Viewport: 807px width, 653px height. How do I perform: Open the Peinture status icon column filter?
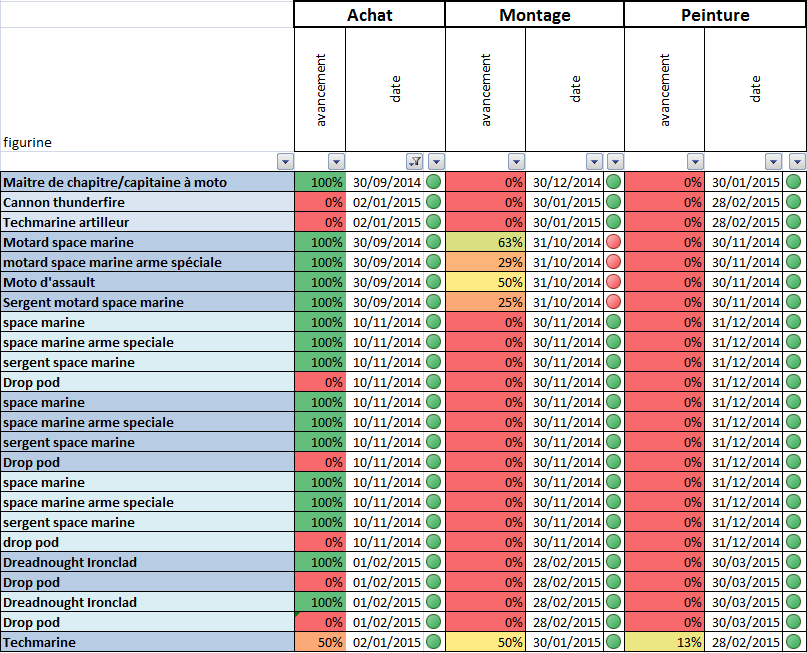[797, 162]
